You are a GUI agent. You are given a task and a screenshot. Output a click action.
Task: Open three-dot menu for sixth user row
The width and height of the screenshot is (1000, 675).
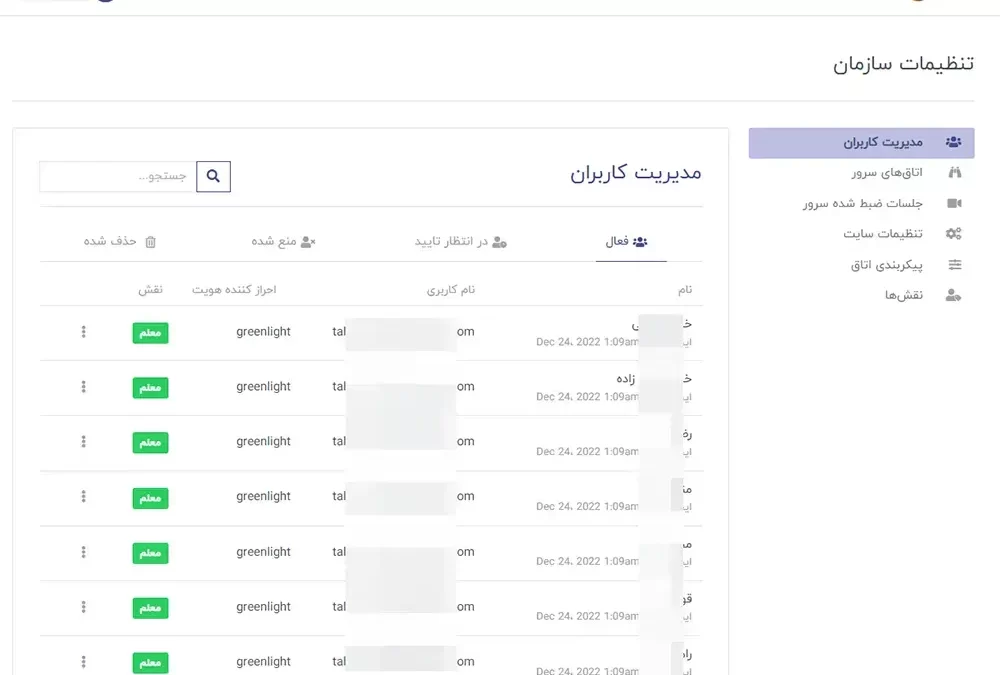(84, 607)
